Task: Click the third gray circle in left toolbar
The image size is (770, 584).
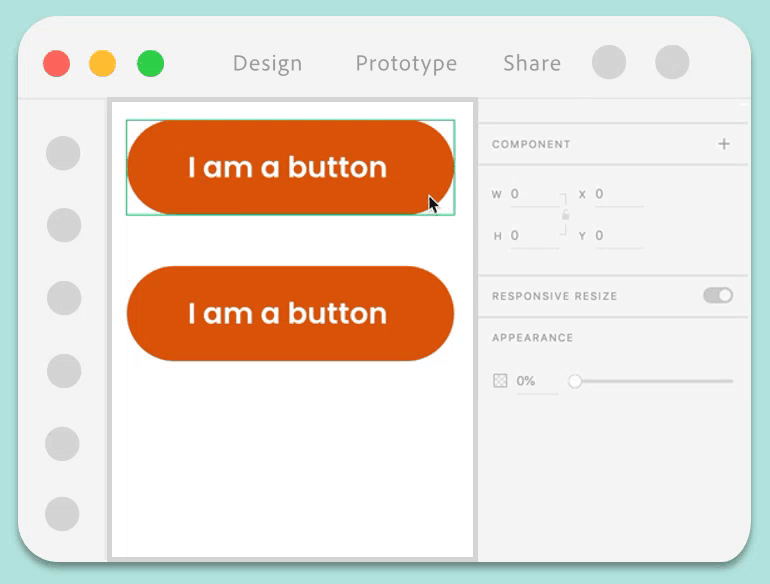Action: 64,298
